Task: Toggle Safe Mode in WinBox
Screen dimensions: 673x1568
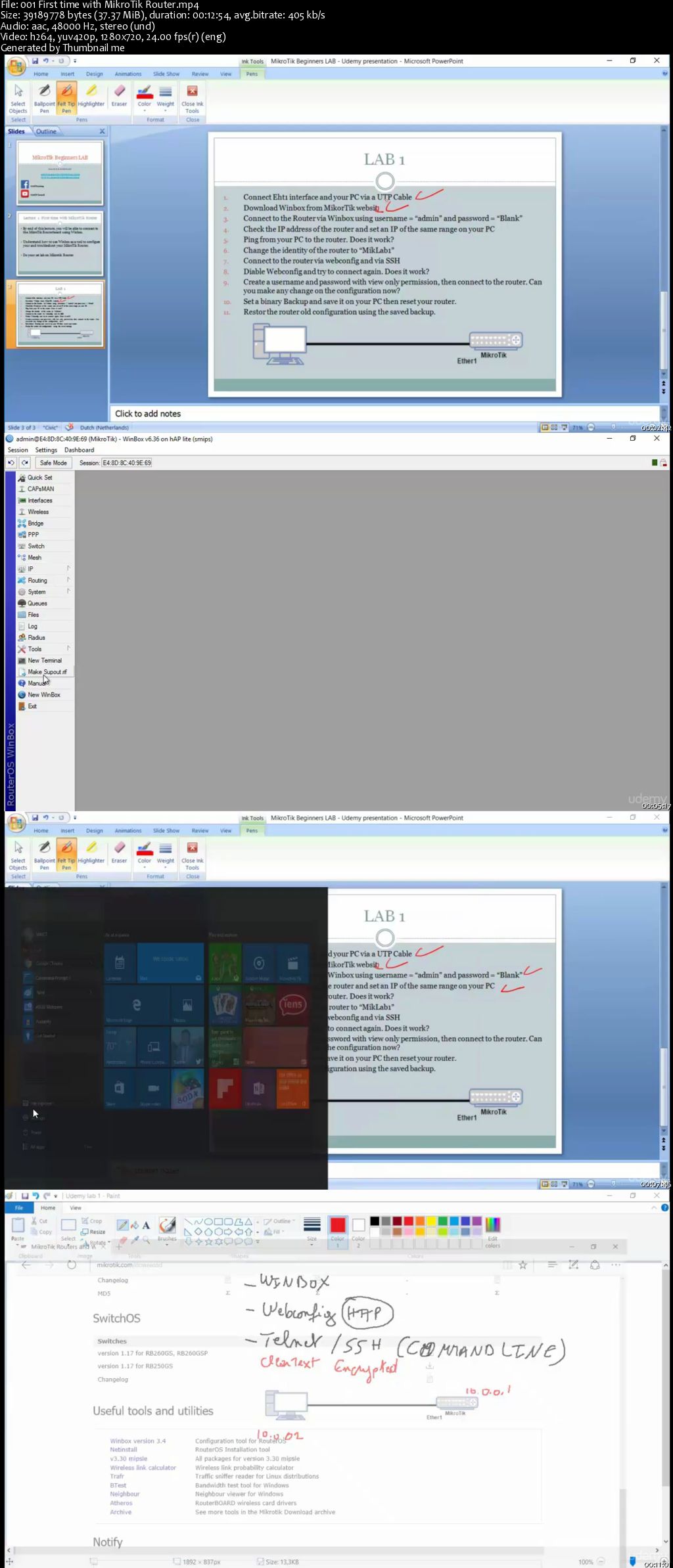Action: 53,463
